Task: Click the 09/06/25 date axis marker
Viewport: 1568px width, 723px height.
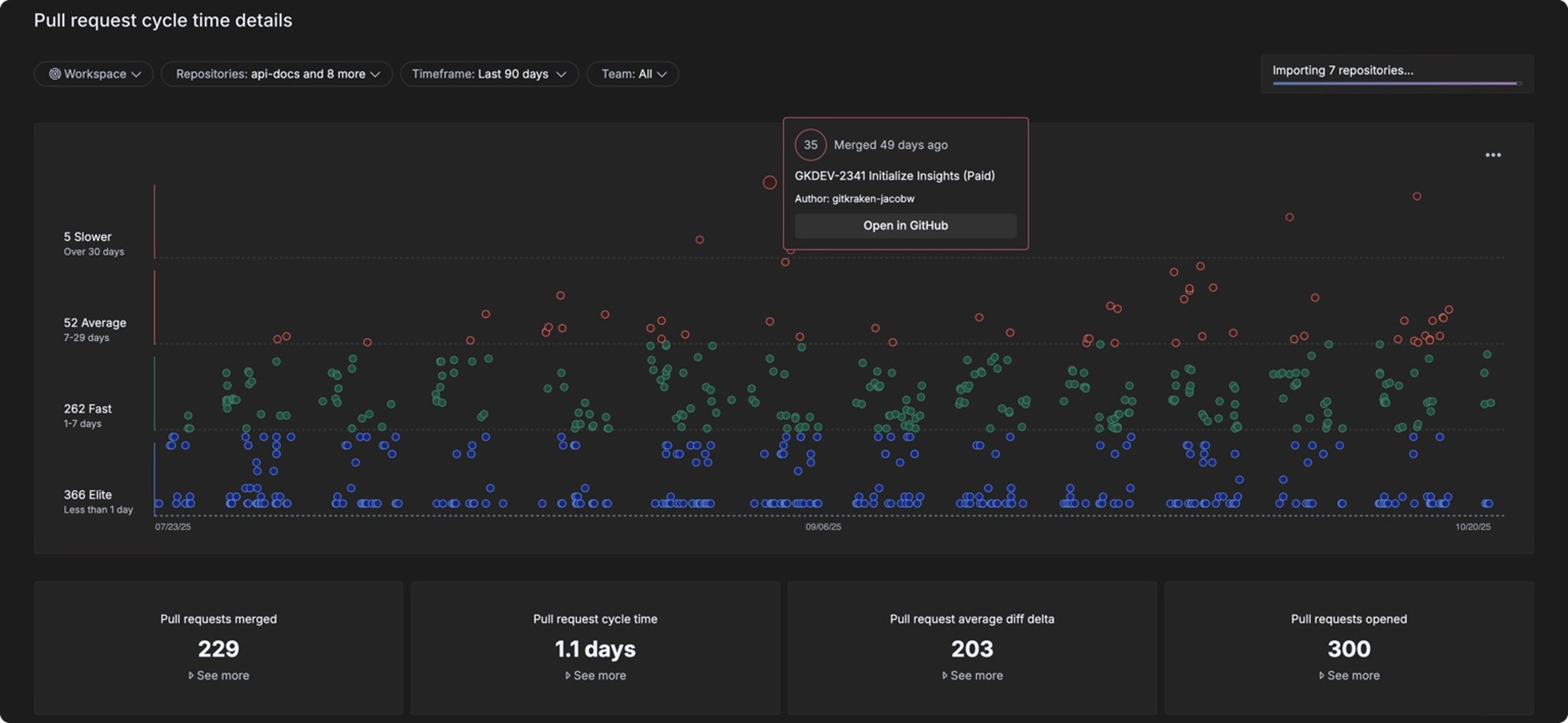Action: (x=823, y=527)
